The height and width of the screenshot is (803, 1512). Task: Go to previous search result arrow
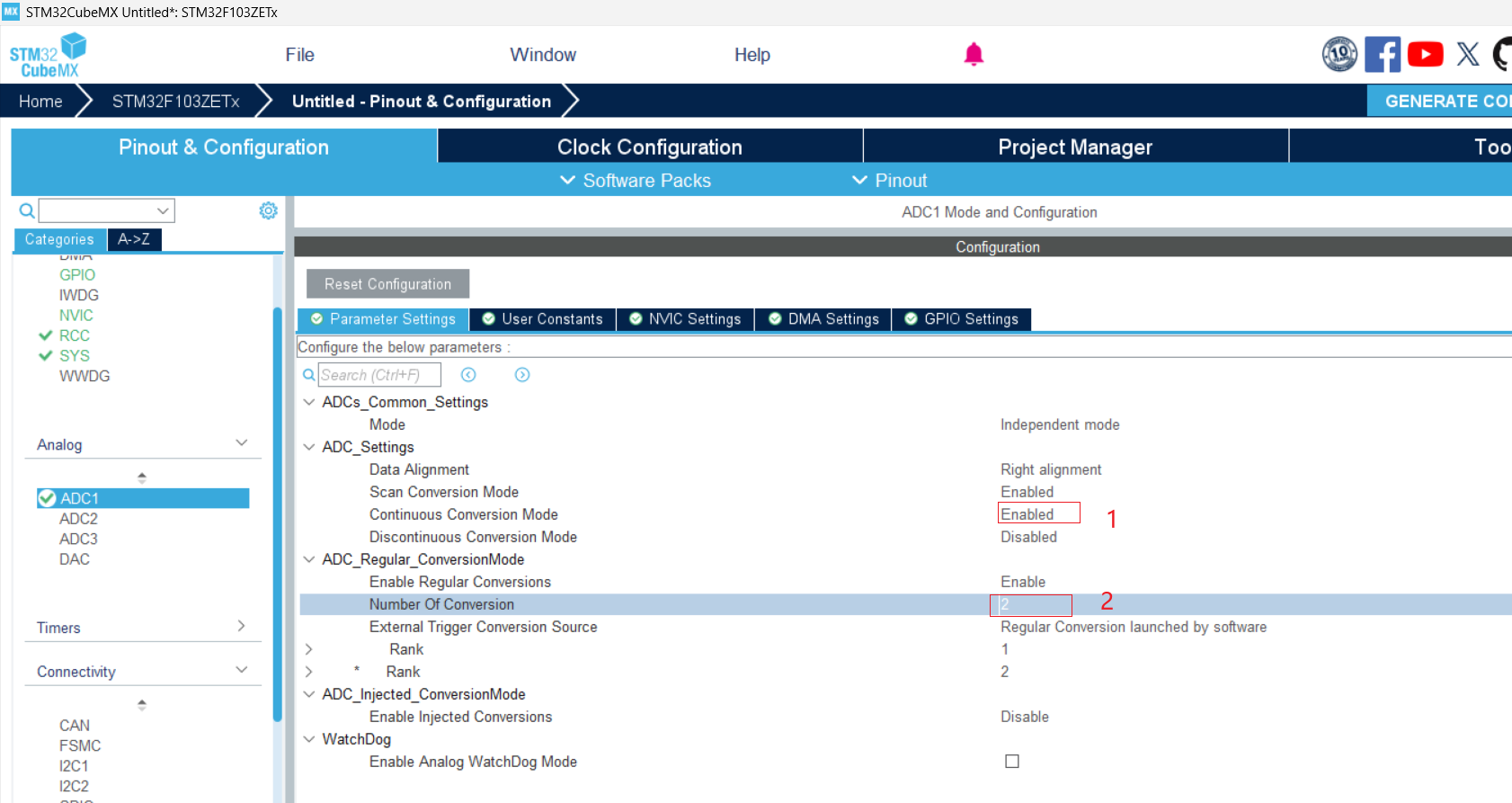[468, 375]
